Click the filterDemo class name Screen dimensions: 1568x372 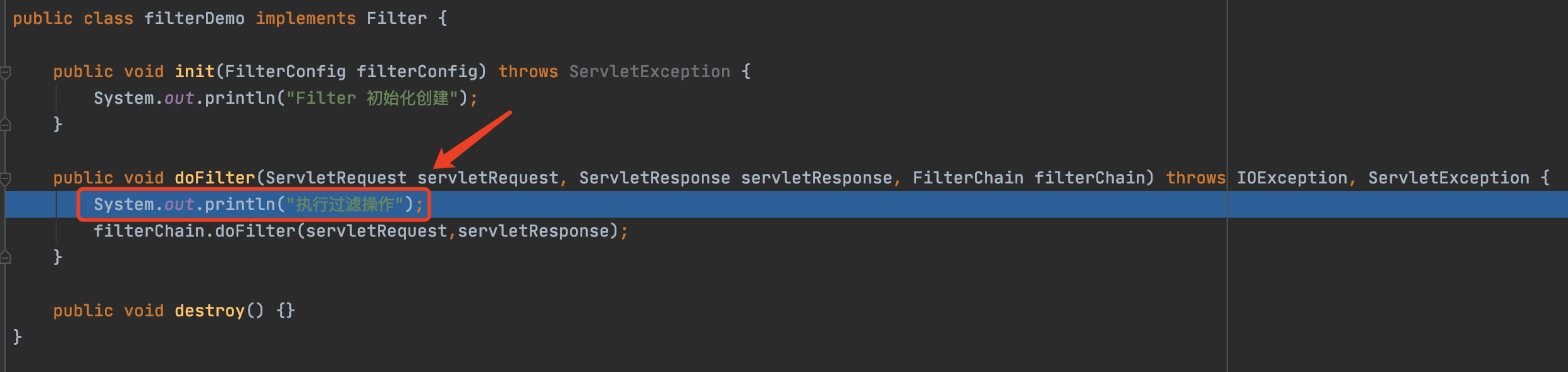click(194, 19)
